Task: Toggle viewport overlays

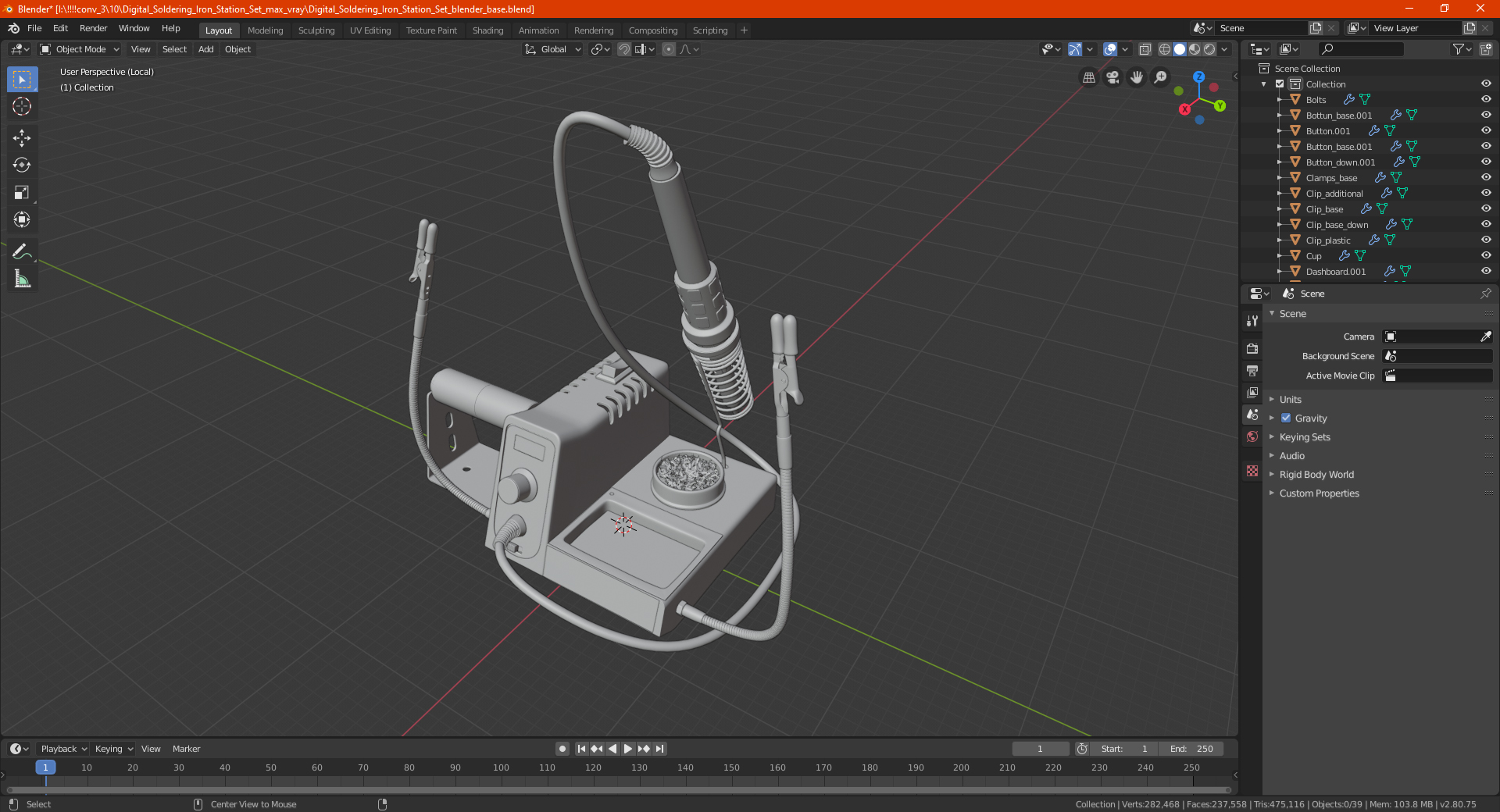Action: click(x=1110, y=49)
